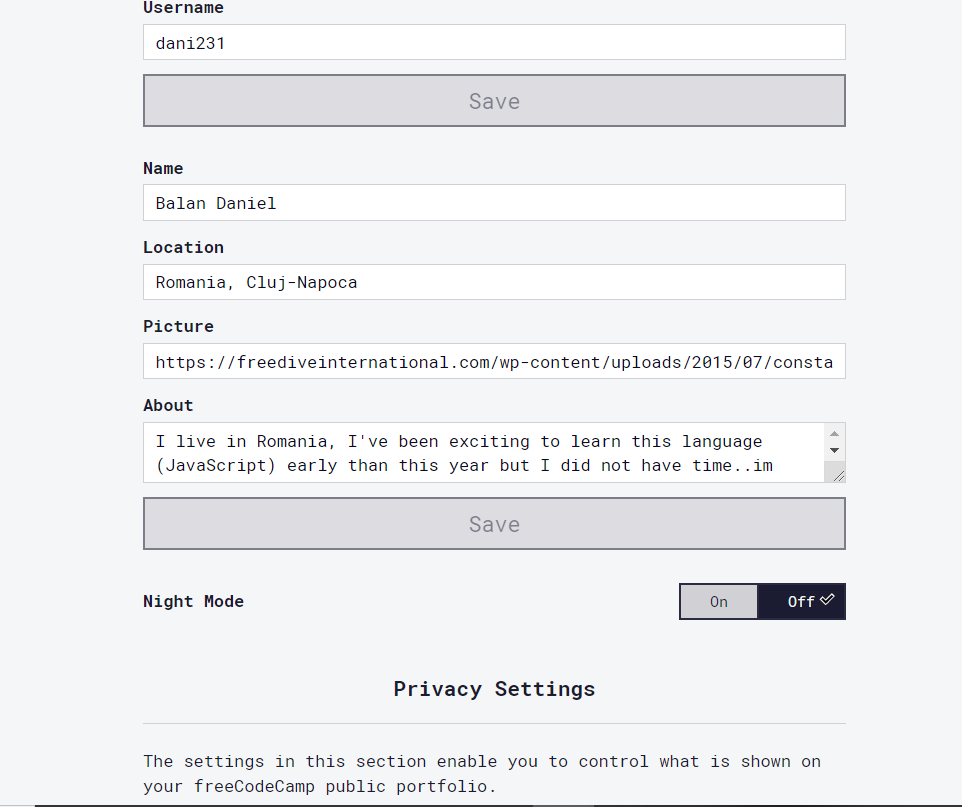Click the Save button below the Username field
This screenshot has width=962, height=807.
pos(494,101)
